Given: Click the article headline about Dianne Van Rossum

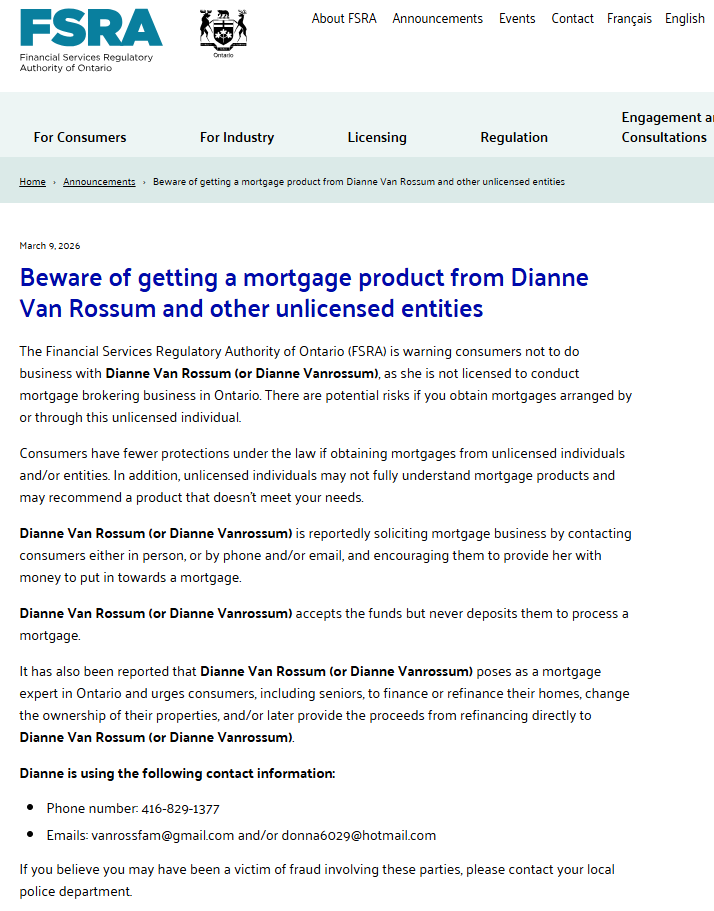Looking at the screenshot, I should [304, 293].
